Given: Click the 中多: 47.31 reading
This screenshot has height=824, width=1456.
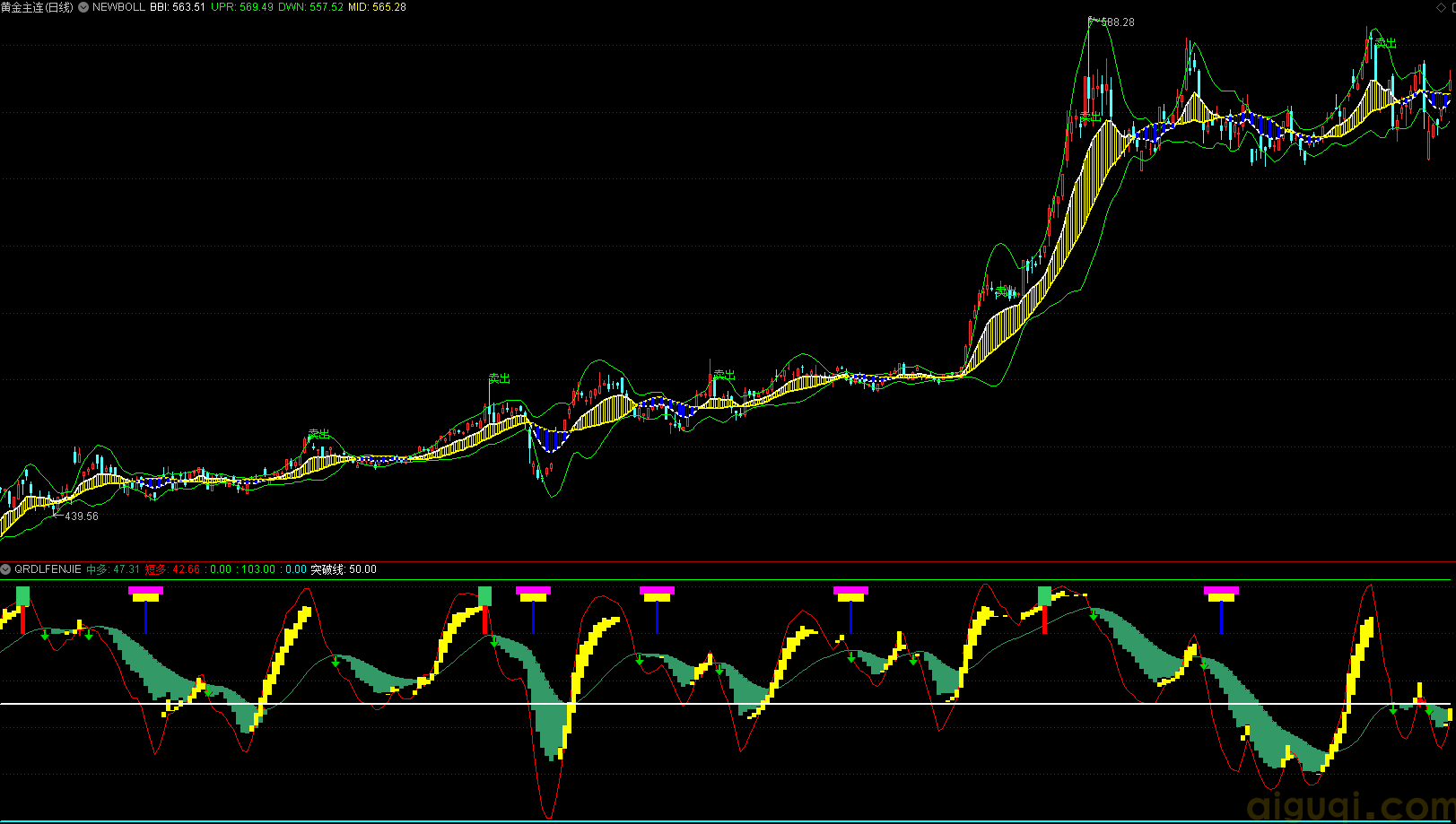Looking at the screenshot, I should coord(113,569).
